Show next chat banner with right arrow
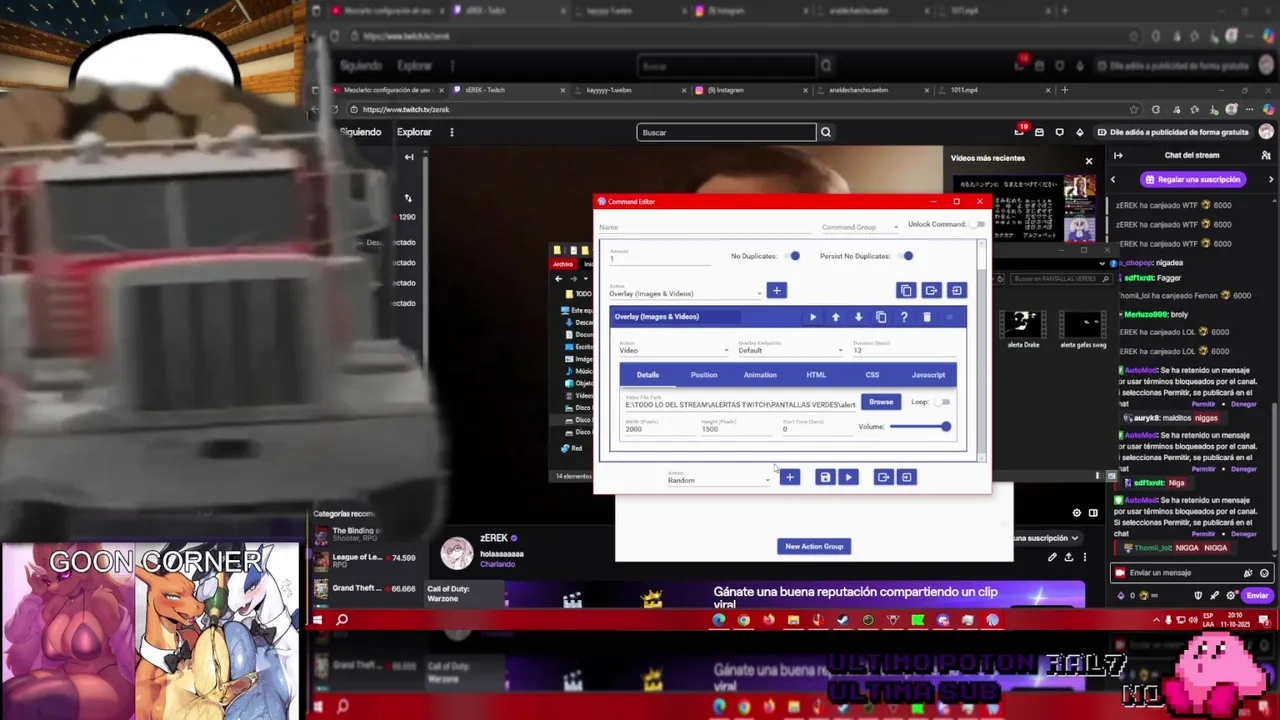Image resolution: width=1280 pixels, height=720 pixels. 1270,180
